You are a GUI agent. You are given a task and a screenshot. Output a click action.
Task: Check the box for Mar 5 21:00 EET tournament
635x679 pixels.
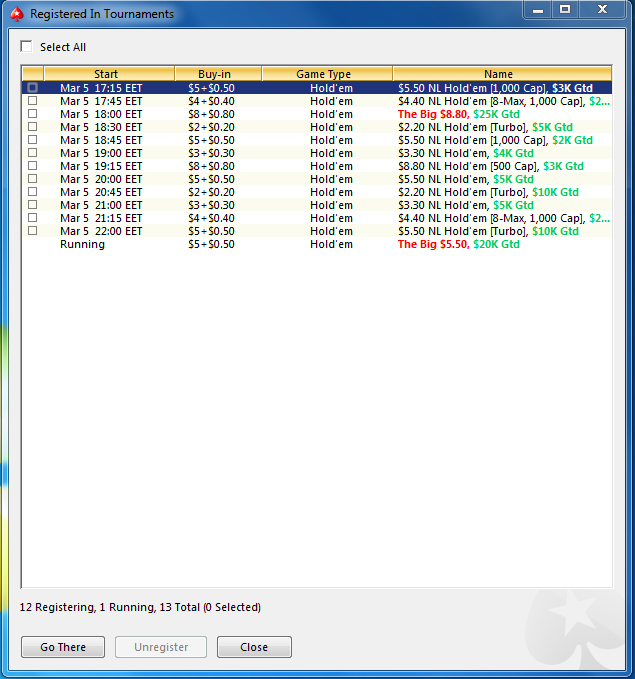(32, 204)
